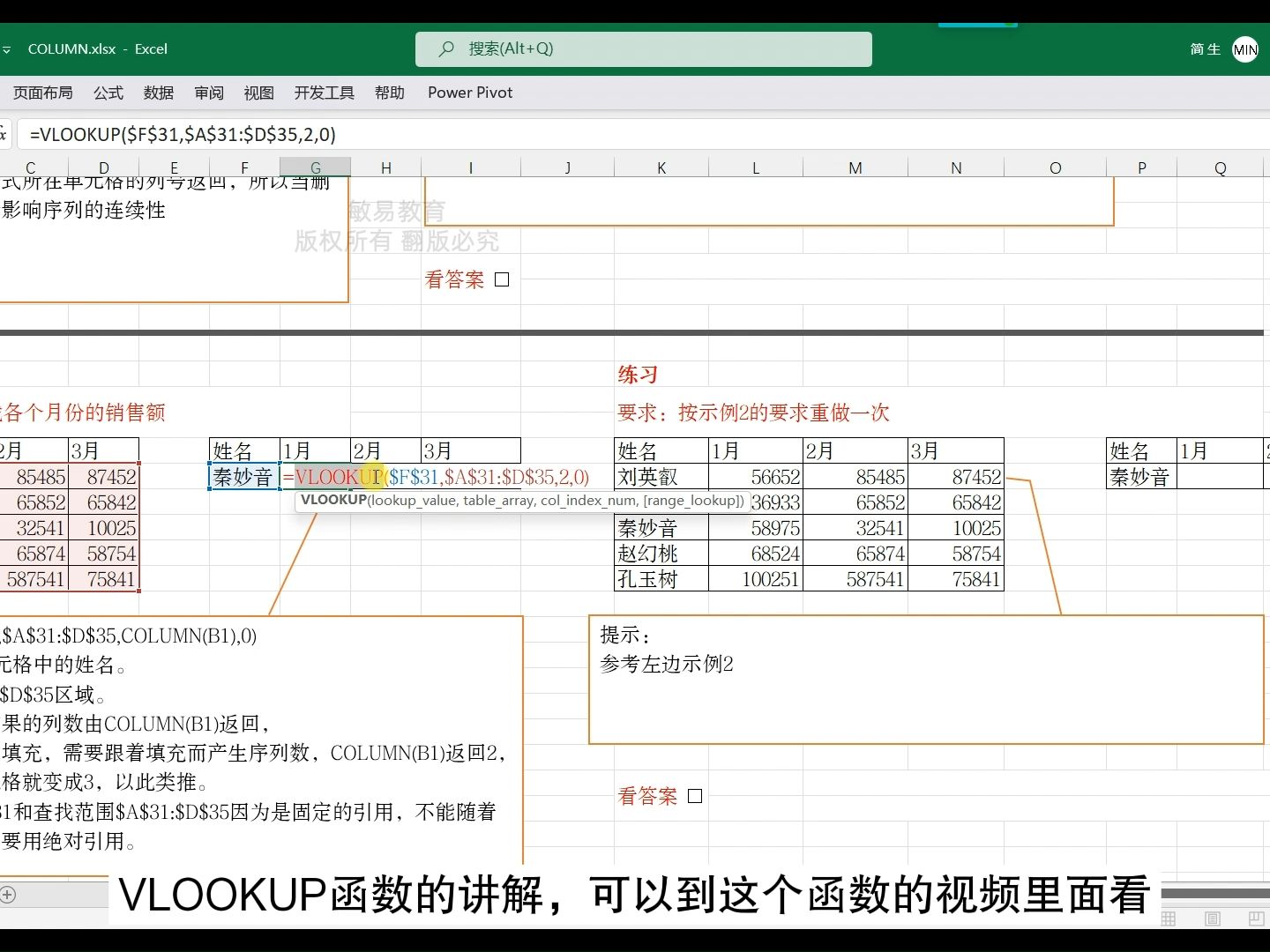Viewport: 1270px width, 952px height.
Task: Click the 简生 account name
Action: point(1205,49)
